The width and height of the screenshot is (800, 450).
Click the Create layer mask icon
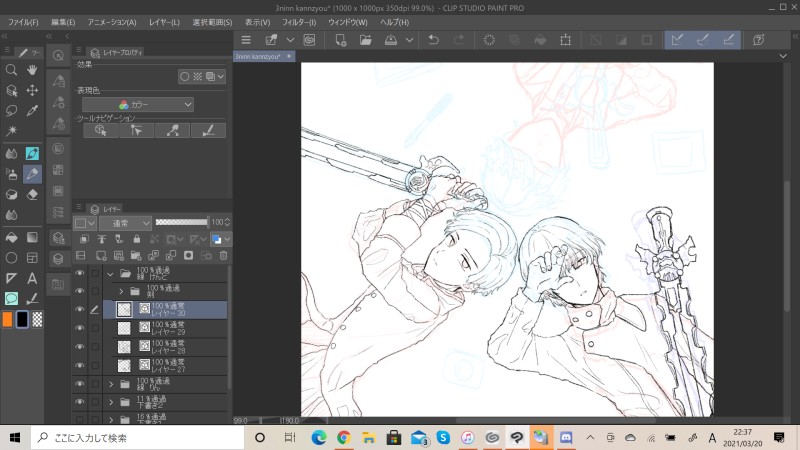pyautogui.click(x=188, y=255)
